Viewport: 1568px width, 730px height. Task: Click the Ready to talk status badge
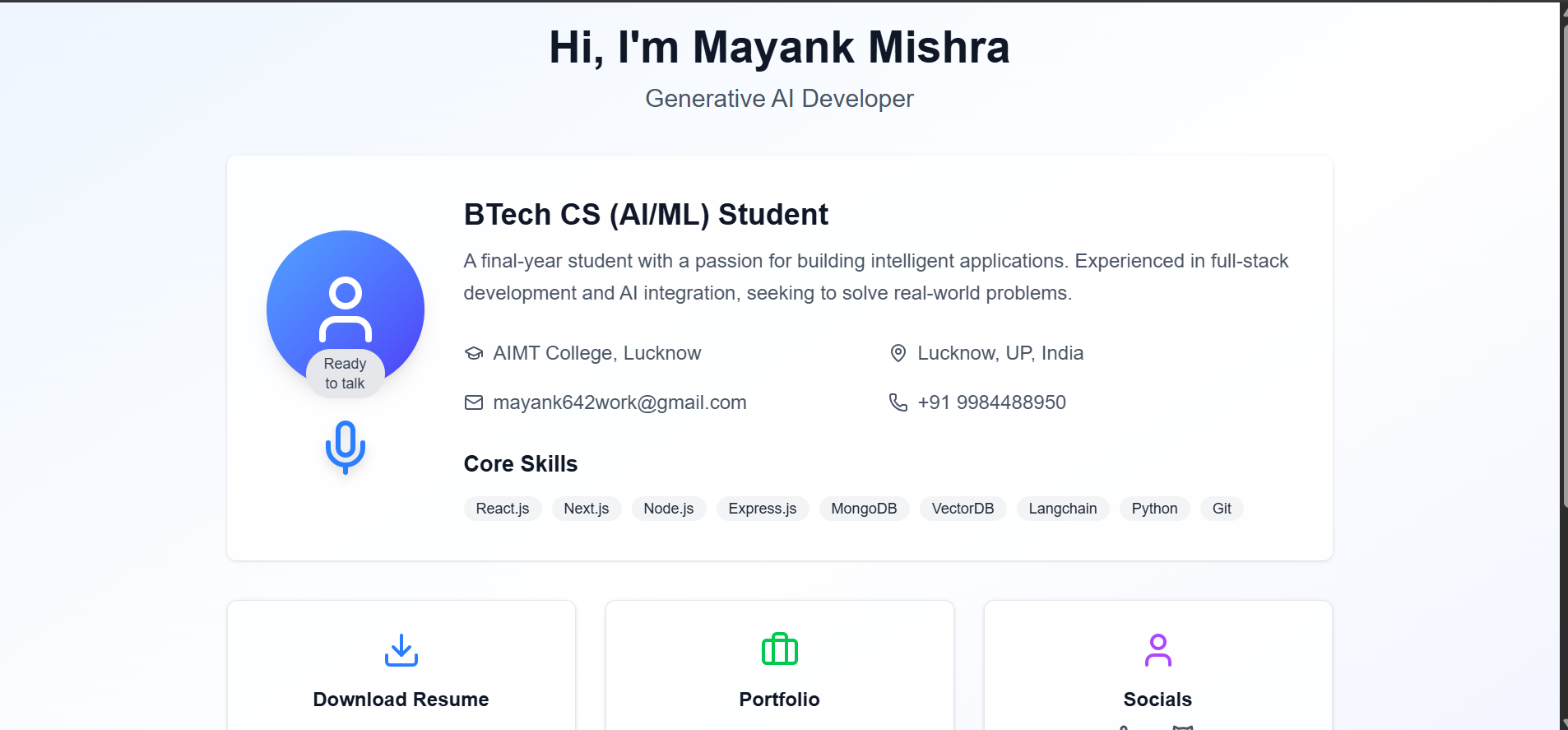[x=346, y=374]
